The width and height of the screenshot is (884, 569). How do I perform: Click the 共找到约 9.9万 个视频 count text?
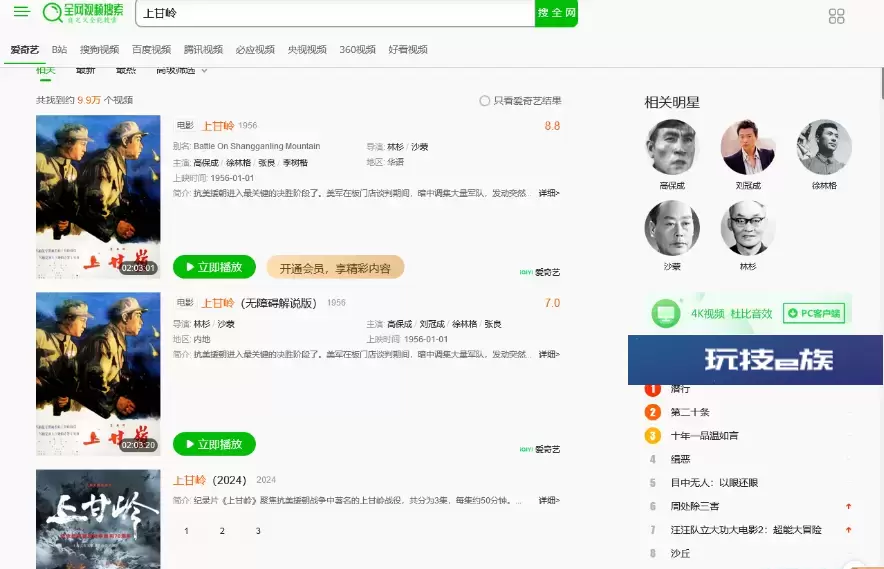[x=85, y=100]
